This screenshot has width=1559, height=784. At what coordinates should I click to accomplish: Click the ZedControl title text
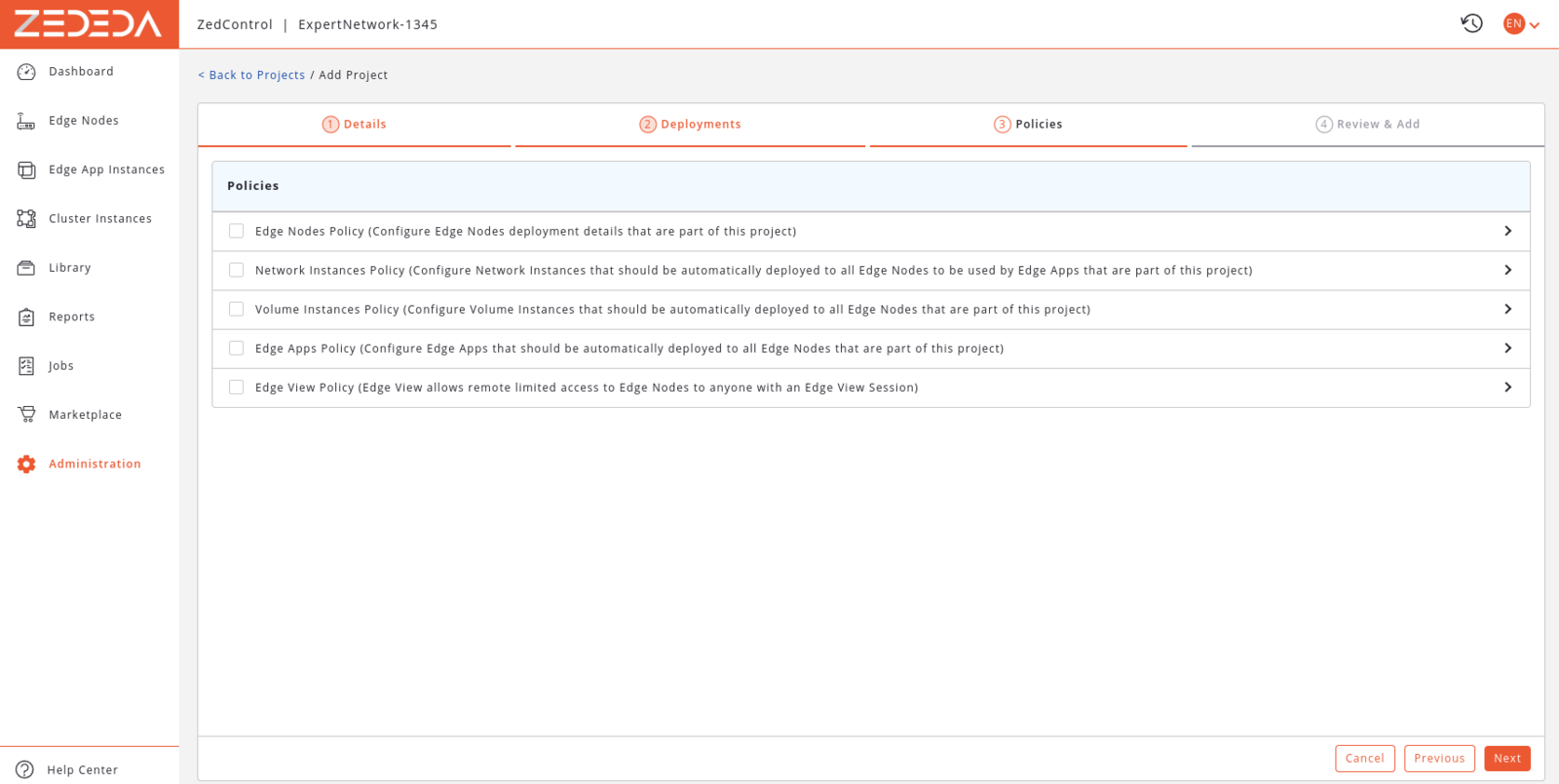click(235, 24)
